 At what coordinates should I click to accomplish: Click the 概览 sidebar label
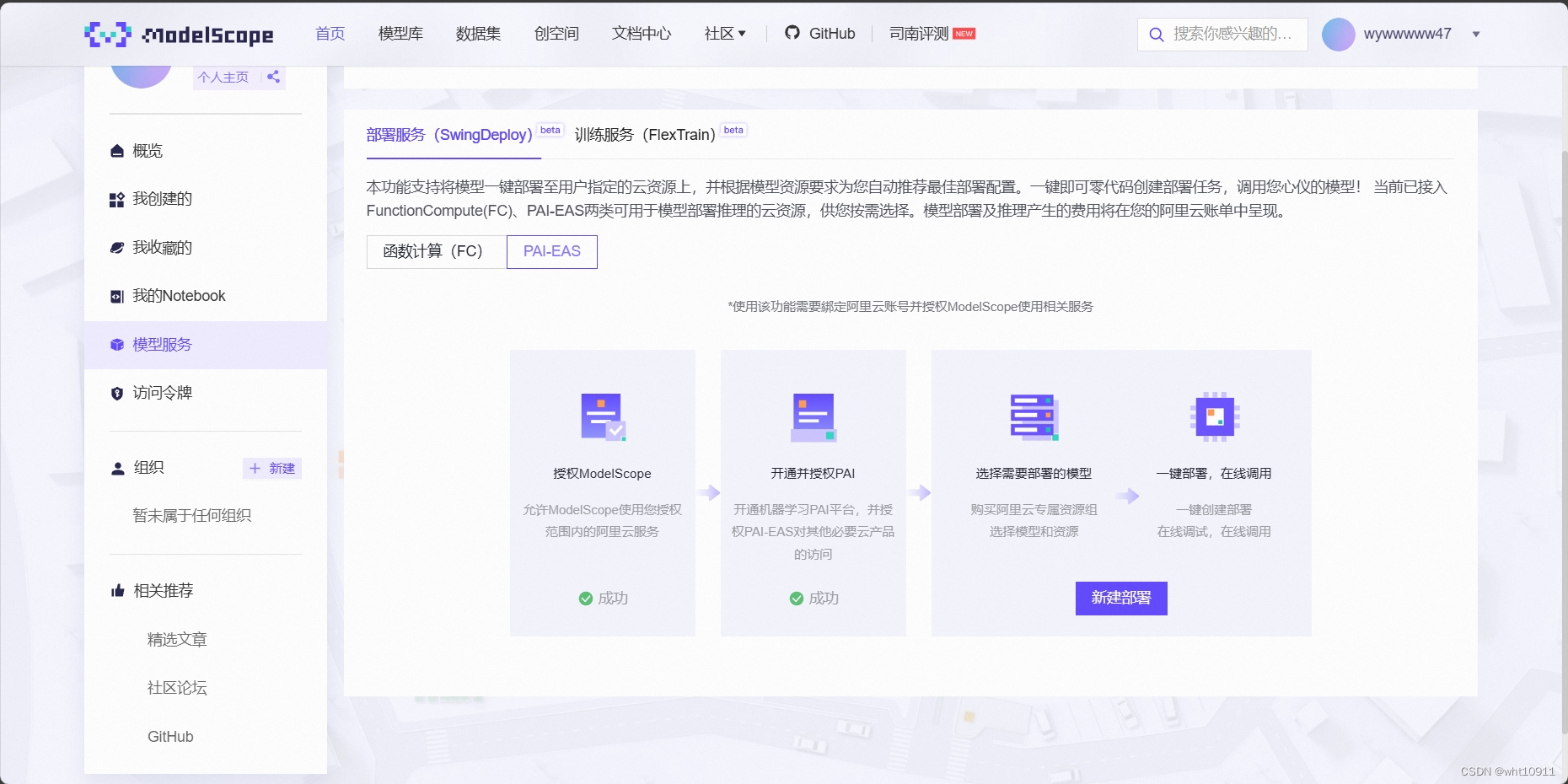(x=148, y=151)
